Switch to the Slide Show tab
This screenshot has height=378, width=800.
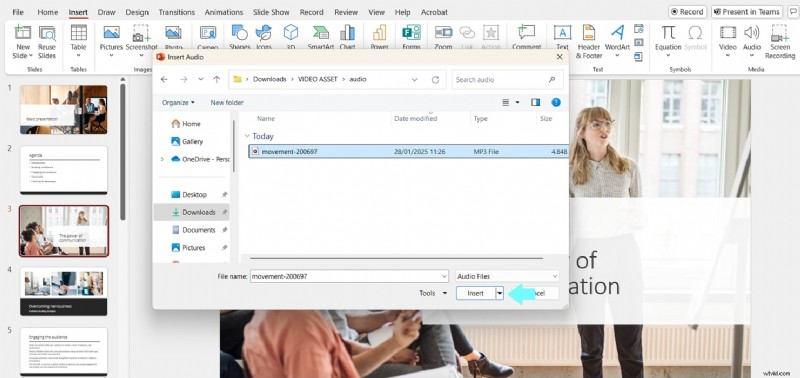[271, 12]
